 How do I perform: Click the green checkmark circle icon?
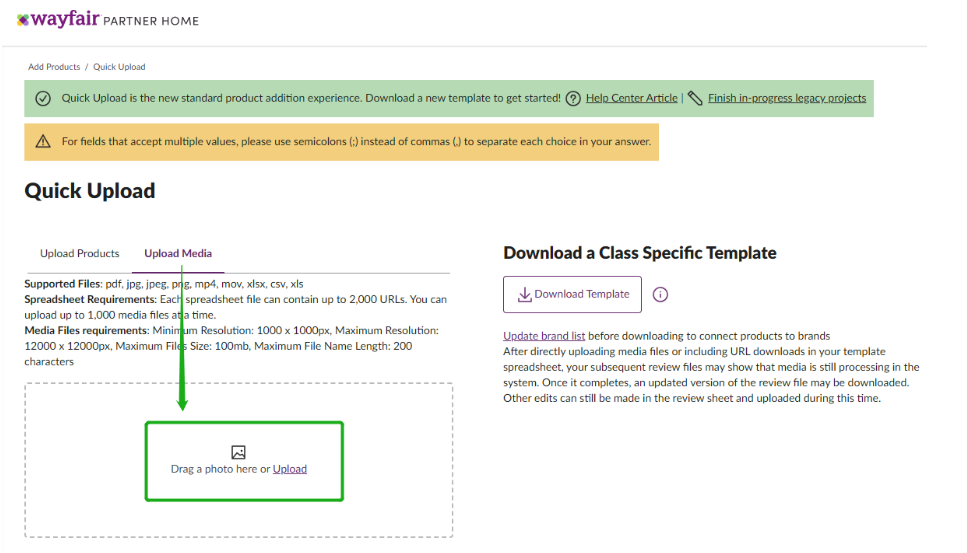43,98
